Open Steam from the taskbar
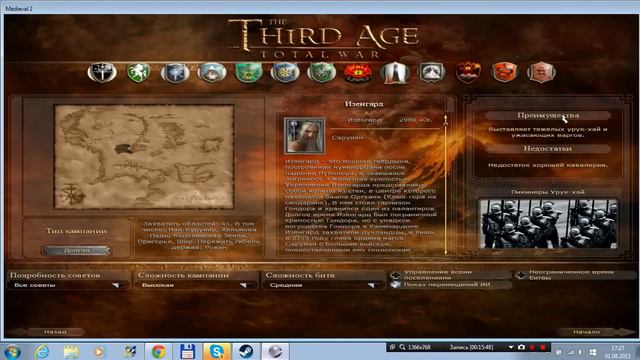The width and height of the screenshot is (640, 360). pyautogui.click(x=245, y=351)
